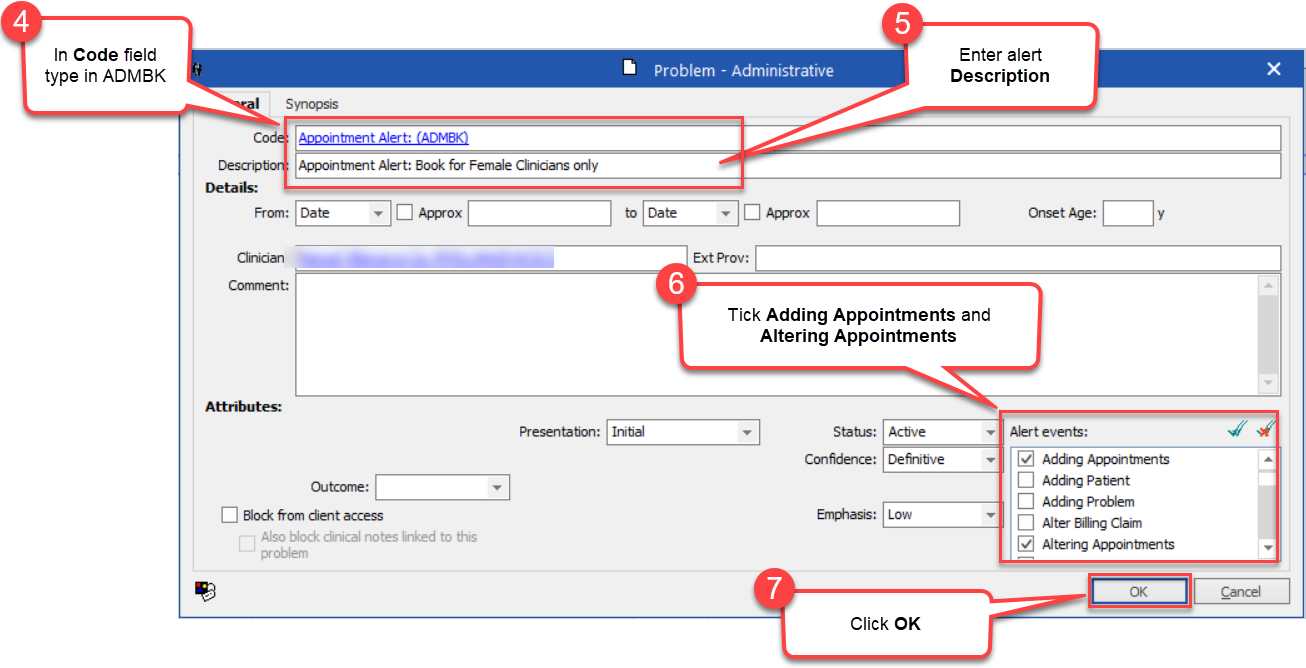Expand the Status dropdown showing Active
Image resolution: width=1306 pixels, height=668 pixels.
(988, 431)
